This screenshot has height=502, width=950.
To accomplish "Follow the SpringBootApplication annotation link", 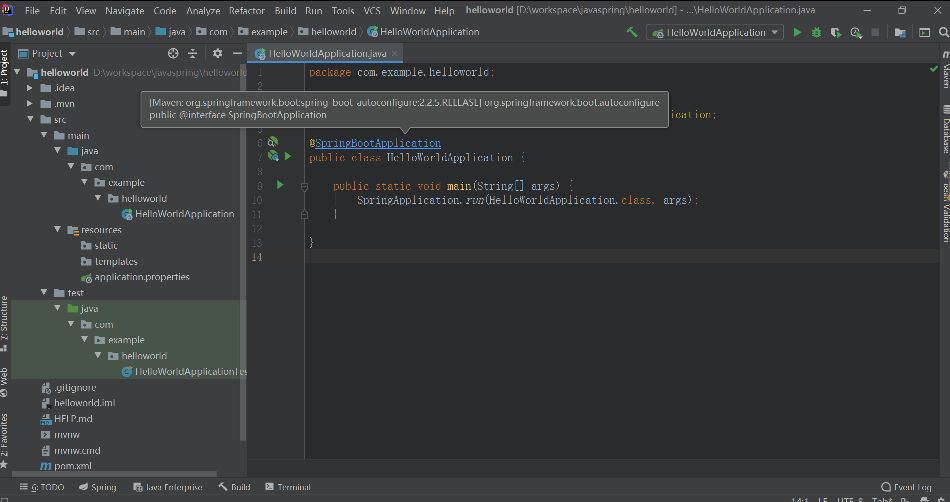I will click(x=378, y=143).
